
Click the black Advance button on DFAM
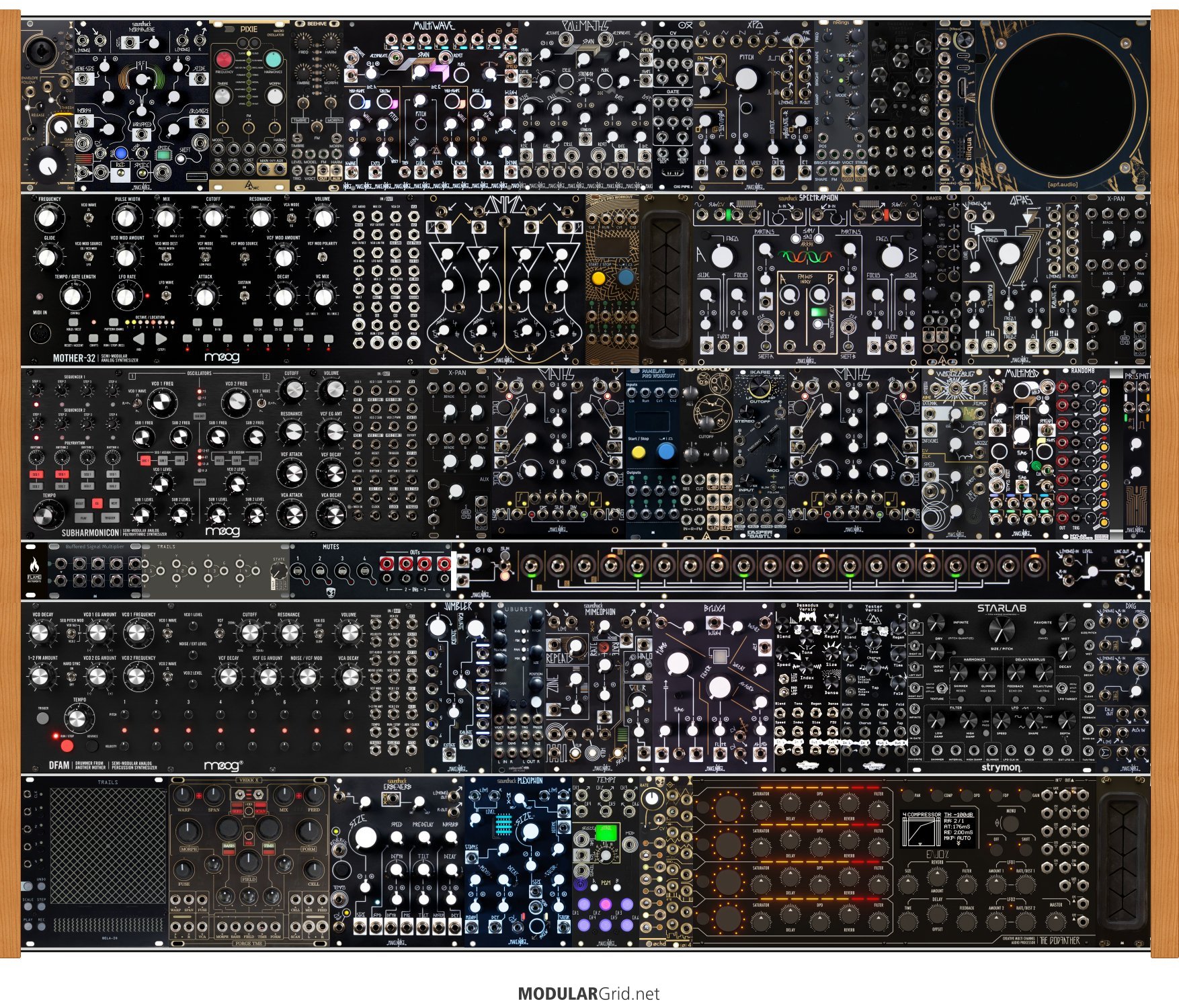point(91,745)
